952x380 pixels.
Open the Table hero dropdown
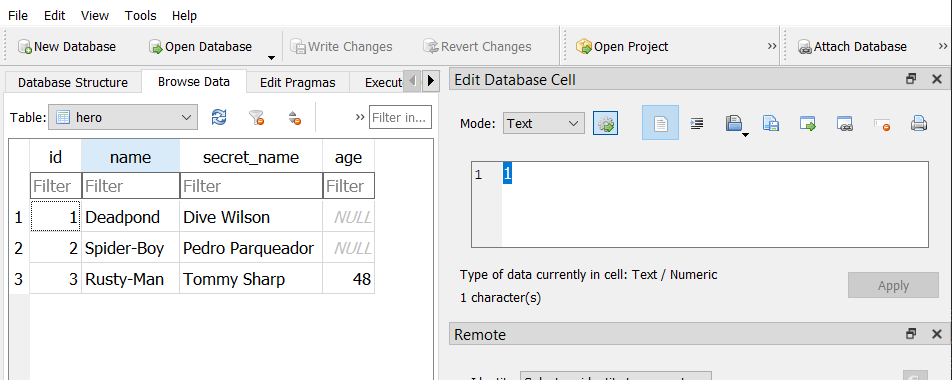tap(123, 118)
